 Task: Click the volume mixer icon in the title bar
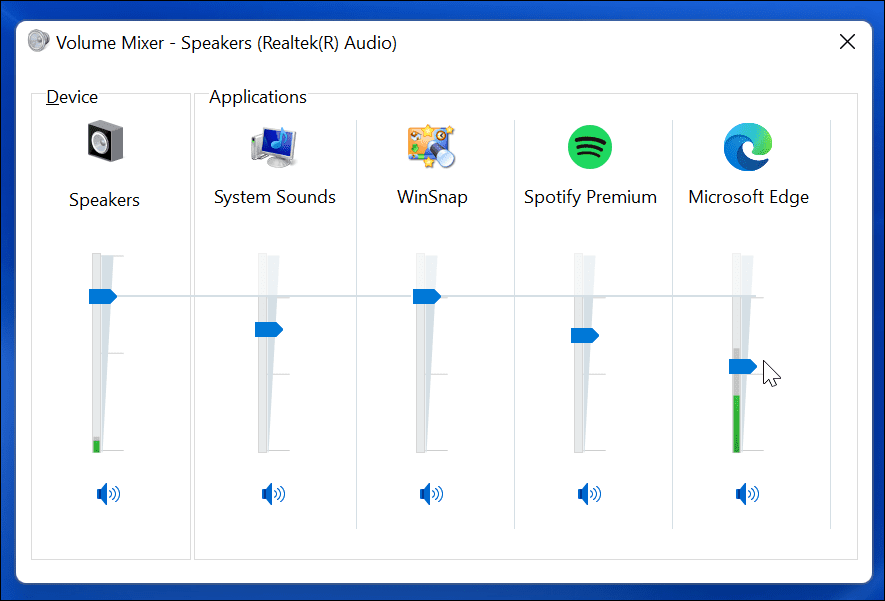click(37, 41)
